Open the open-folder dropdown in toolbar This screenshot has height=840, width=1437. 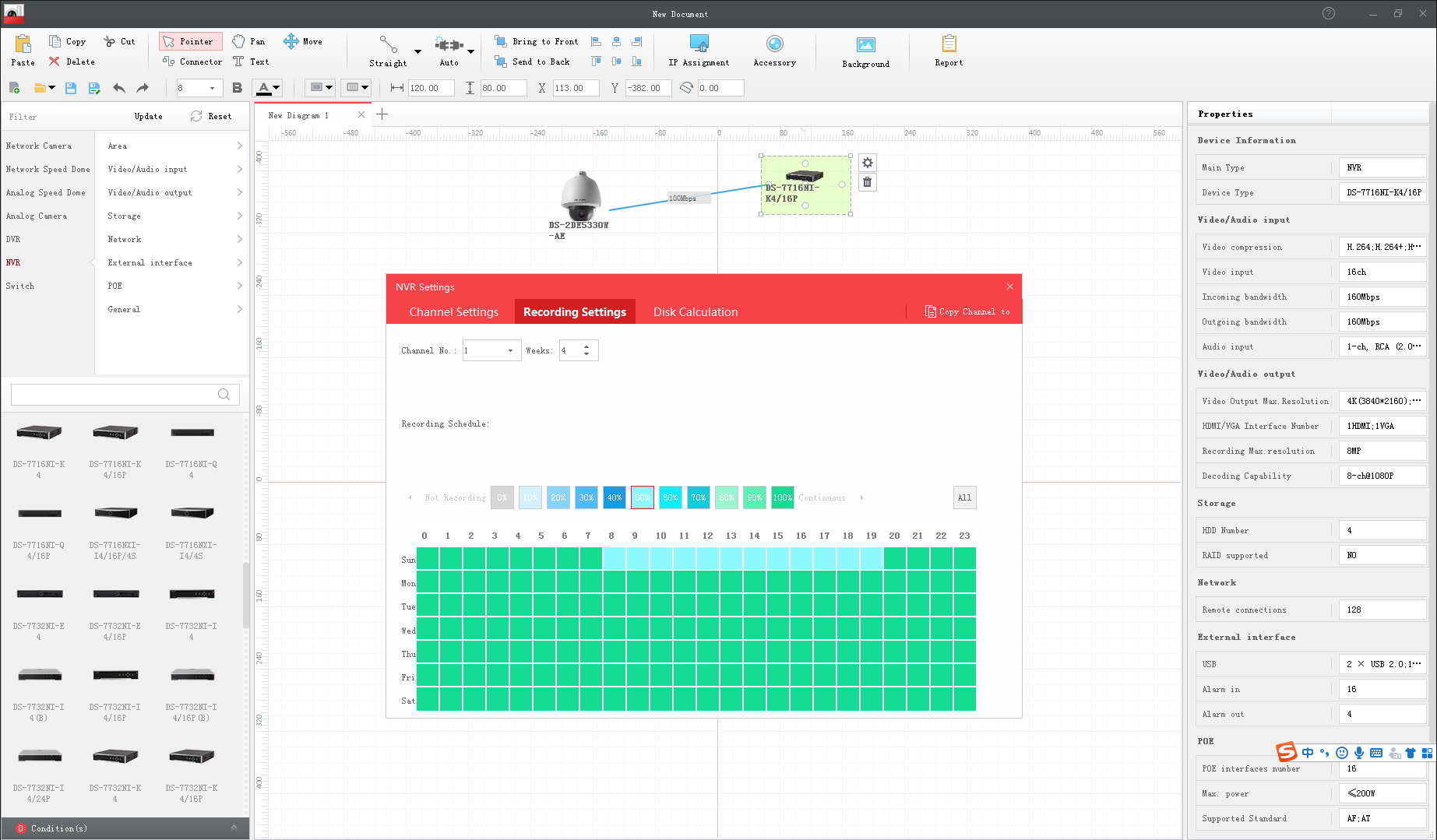tap(52, 88)
